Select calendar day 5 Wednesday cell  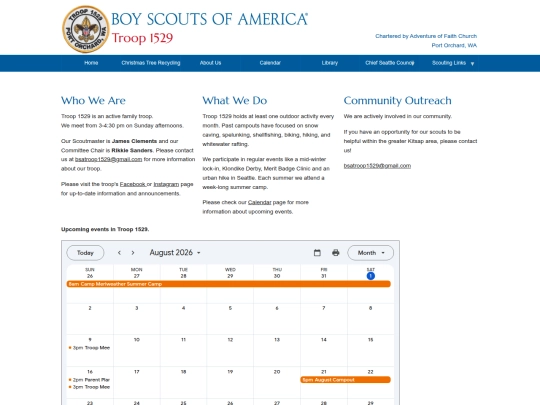coord(230,319)
